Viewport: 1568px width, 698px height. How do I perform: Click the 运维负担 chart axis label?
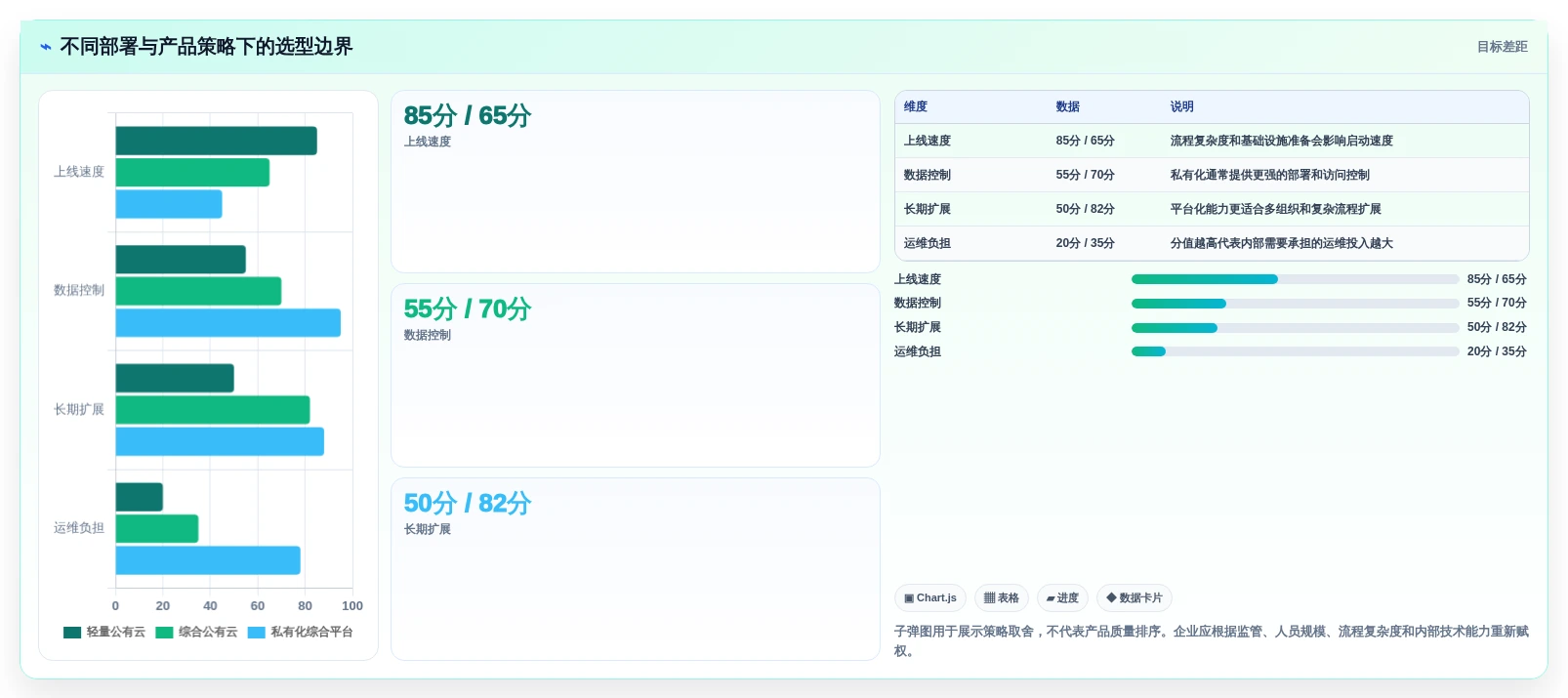pos(79,528)
